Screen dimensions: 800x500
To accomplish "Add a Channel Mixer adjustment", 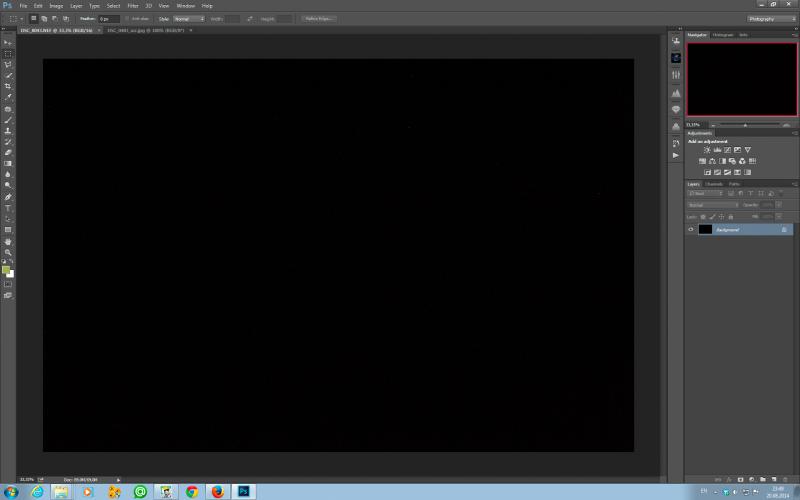I will click(742, 161).
